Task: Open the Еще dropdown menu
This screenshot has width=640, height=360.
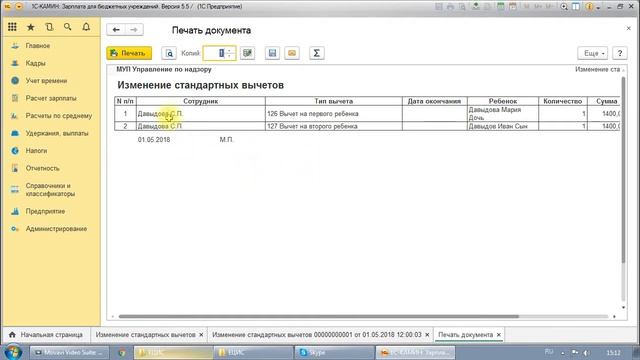Action: pyautogui.click(x=593, y=53)
